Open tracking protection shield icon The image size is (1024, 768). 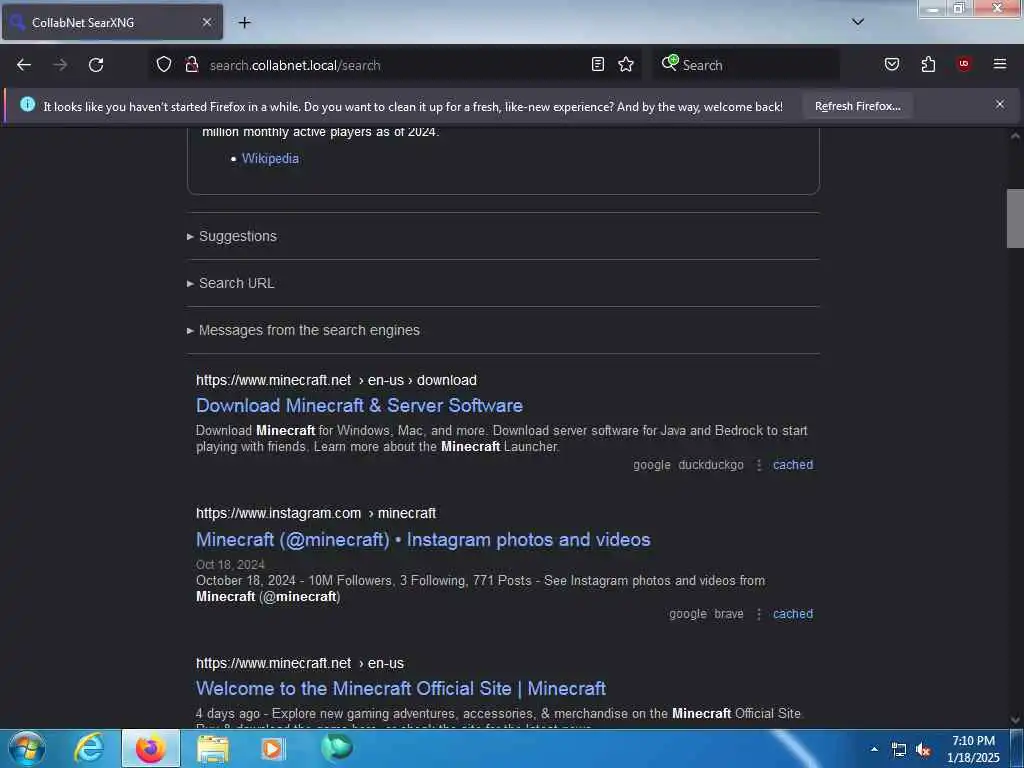164,65
